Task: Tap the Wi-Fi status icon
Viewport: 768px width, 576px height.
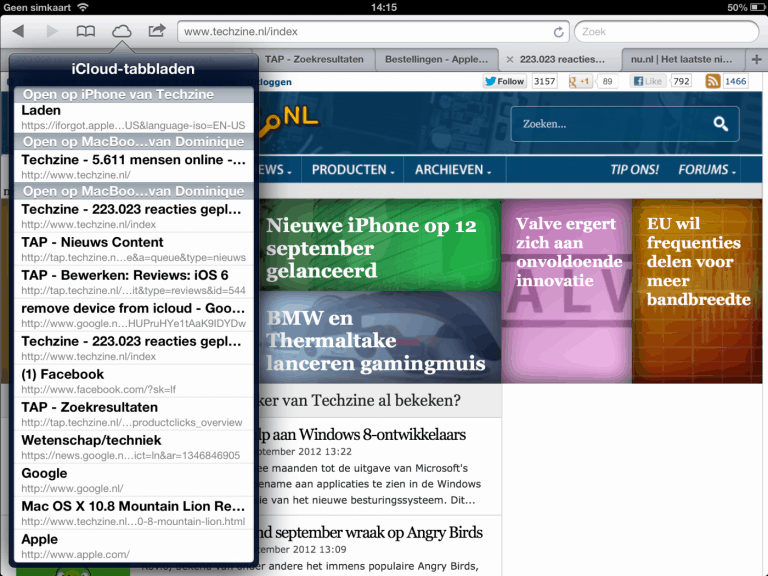Action: click(83, 7)
